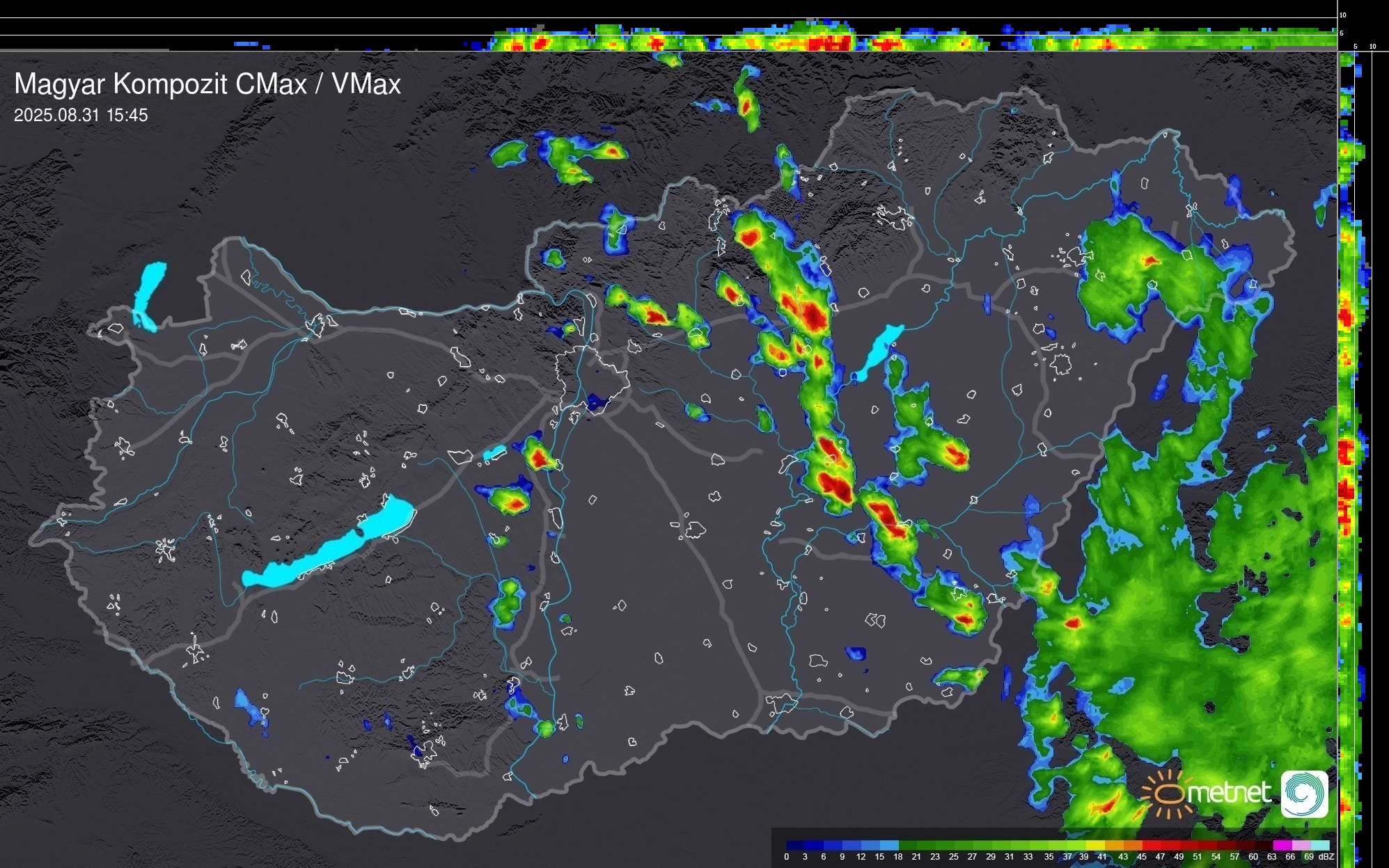Click the Magyar Kompozit CMax / VMax title
The width and height of the screenshot is (1389, 868).
(207, 84)
